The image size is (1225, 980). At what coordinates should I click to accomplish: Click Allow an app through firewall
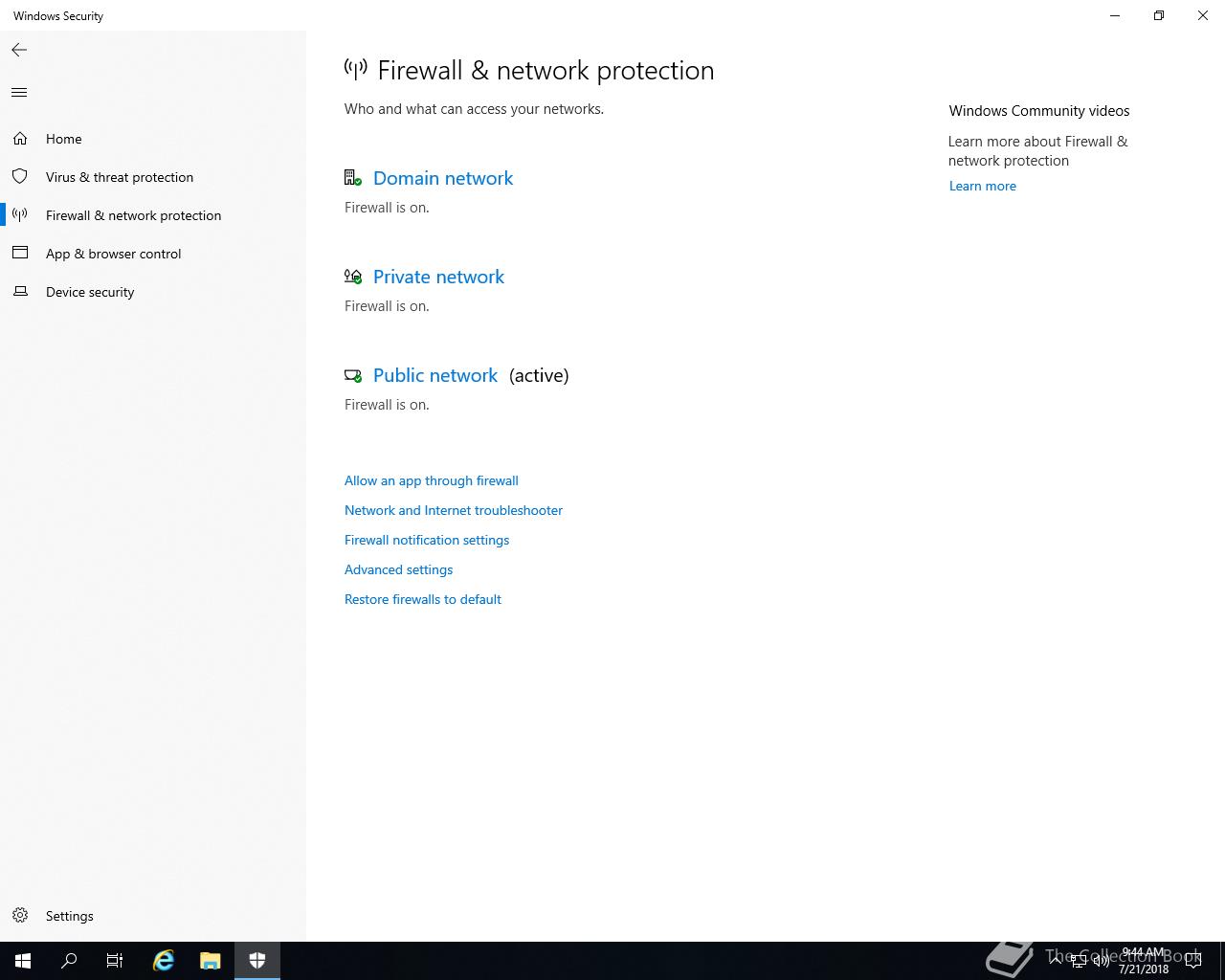coord(432,480)
